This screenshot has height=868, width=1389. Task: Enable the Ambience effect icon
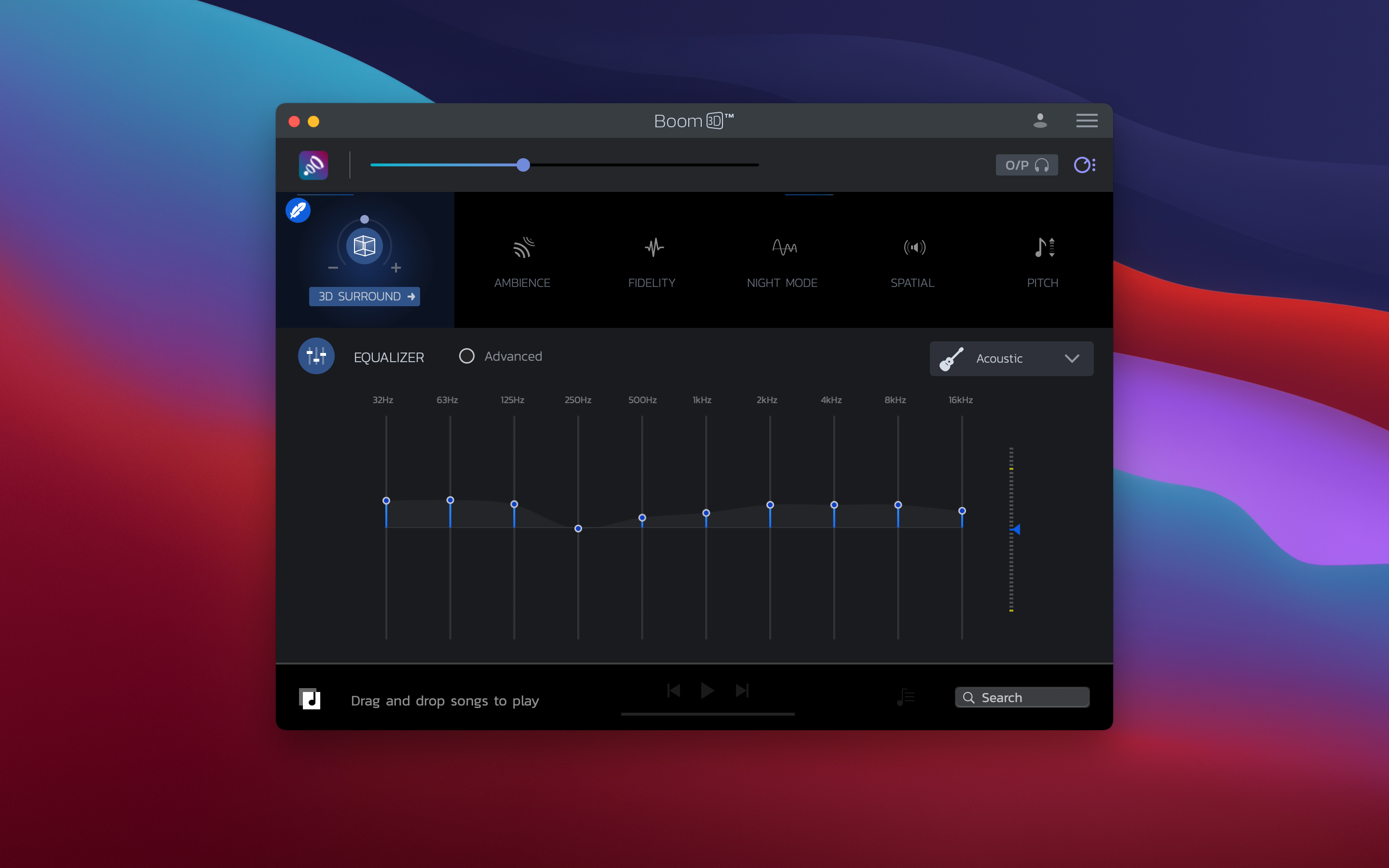[x=523, y=247]
